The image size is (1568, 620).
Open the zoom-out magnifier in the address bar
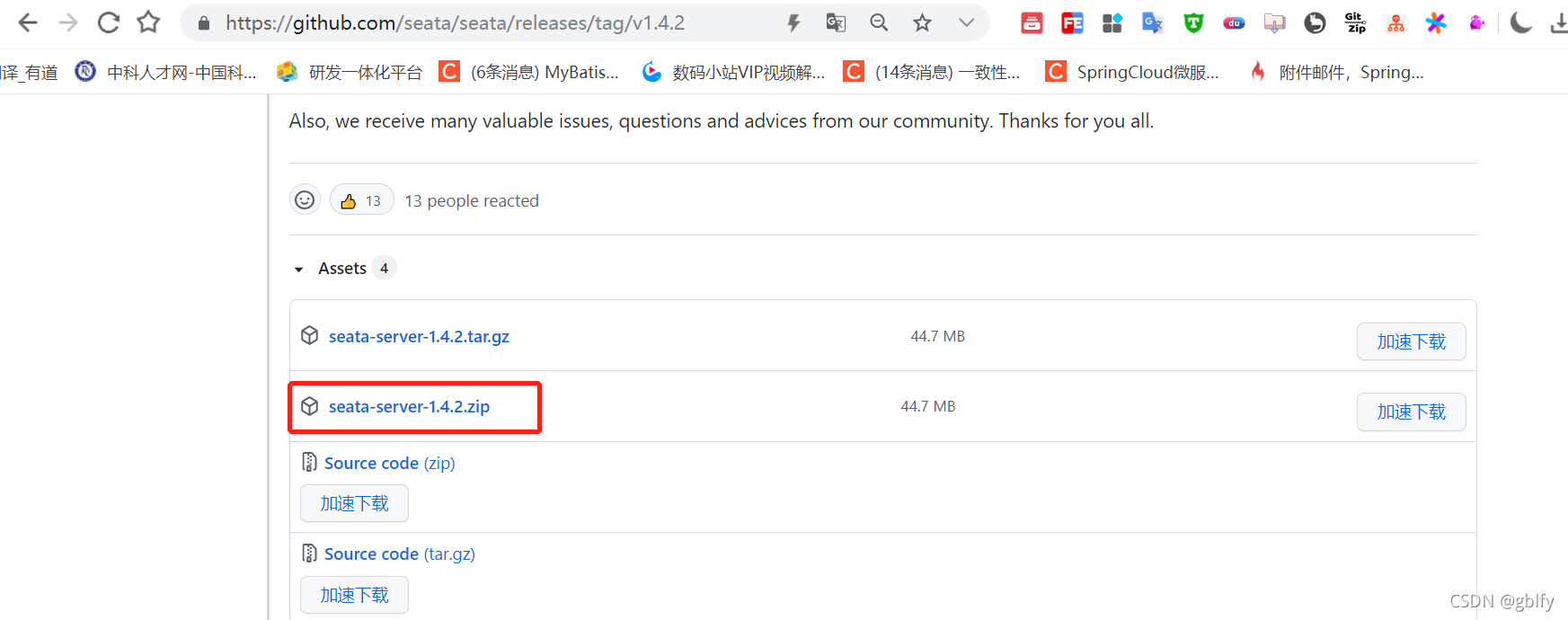pyautogui.click(x=879, y=23)
